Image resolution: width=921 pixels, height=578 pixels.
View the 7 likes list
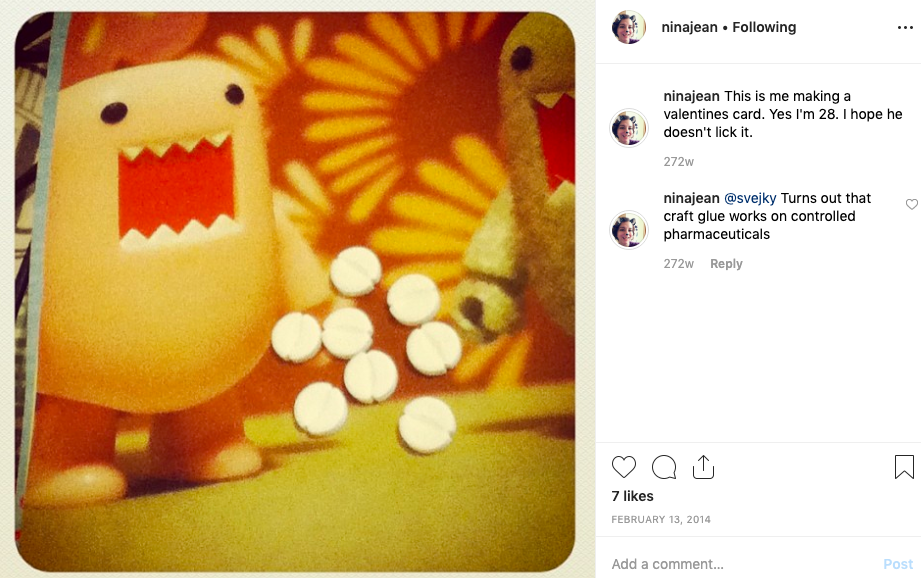pos(632,496)
